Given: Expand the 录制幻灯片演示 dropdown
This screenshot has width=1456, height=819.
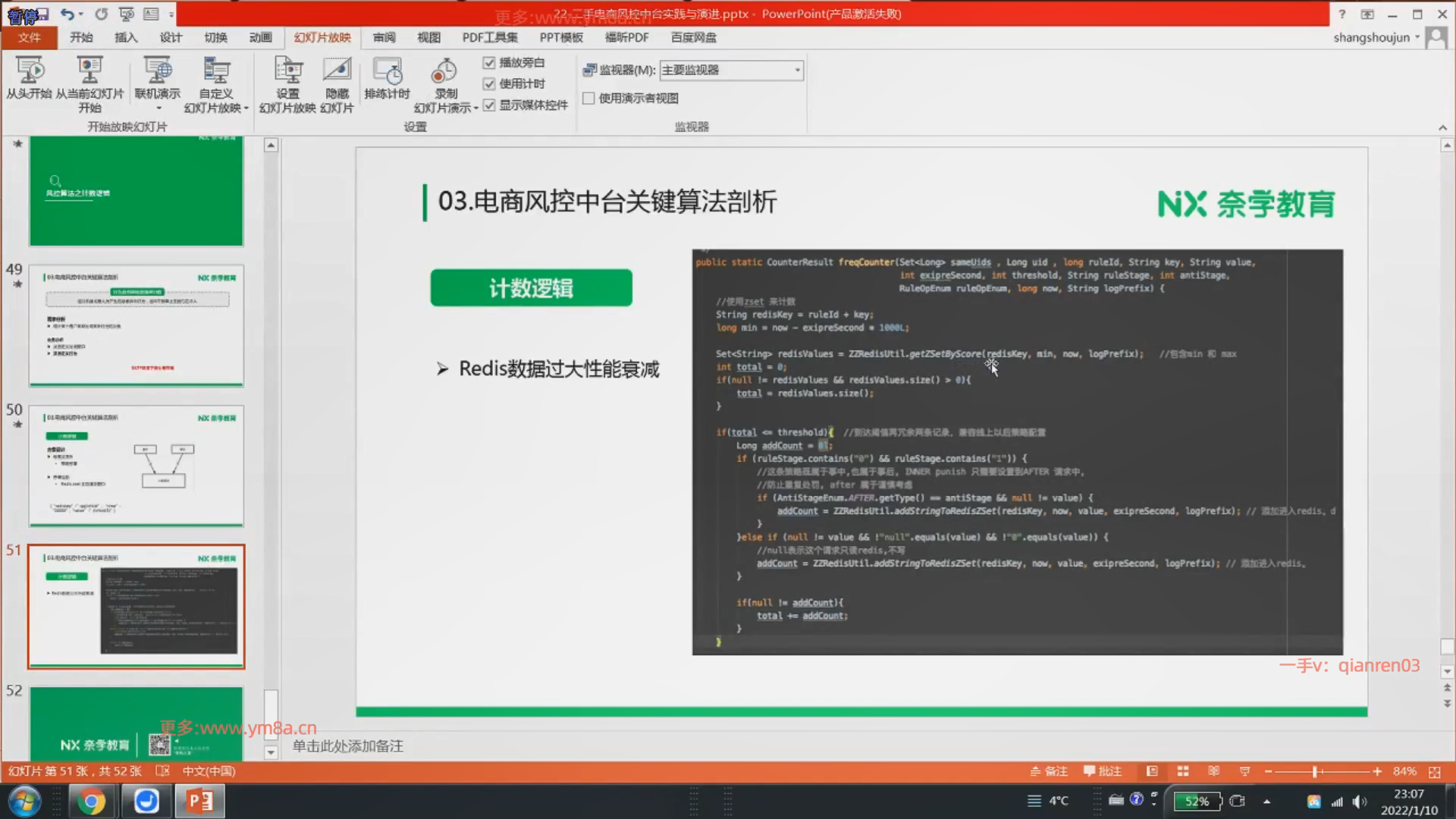Looking at the screenshot, I should pos(475,108).
